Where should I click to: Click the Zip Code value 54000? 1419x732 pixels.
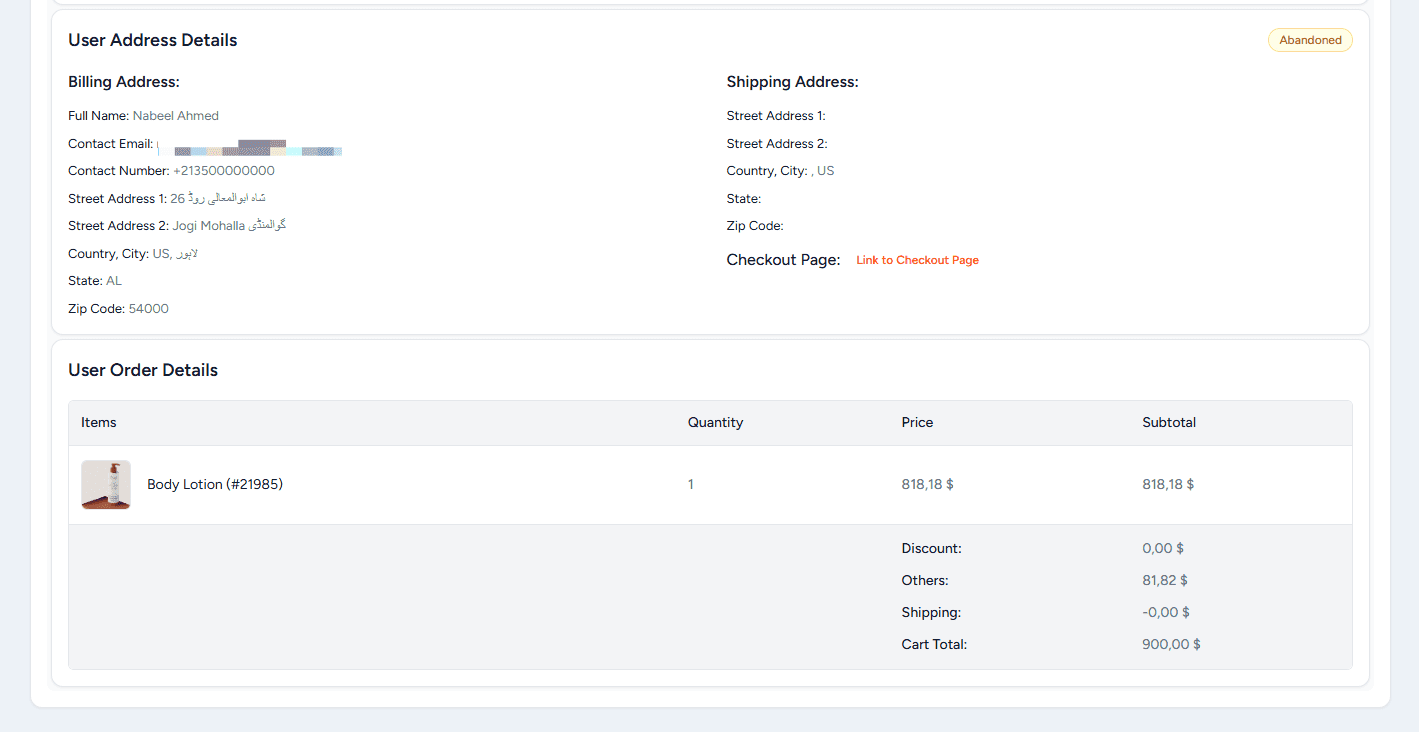149,309
